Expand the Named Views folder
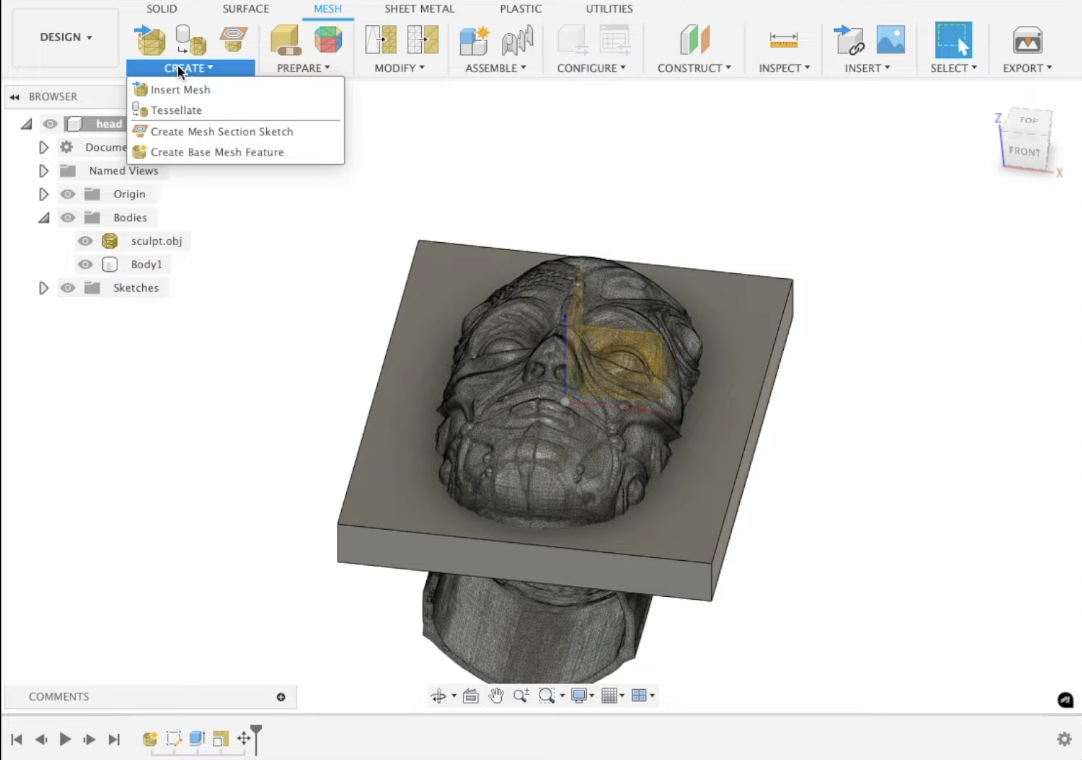The width and height of the screenshot is (1082, 760). (43, 170)
